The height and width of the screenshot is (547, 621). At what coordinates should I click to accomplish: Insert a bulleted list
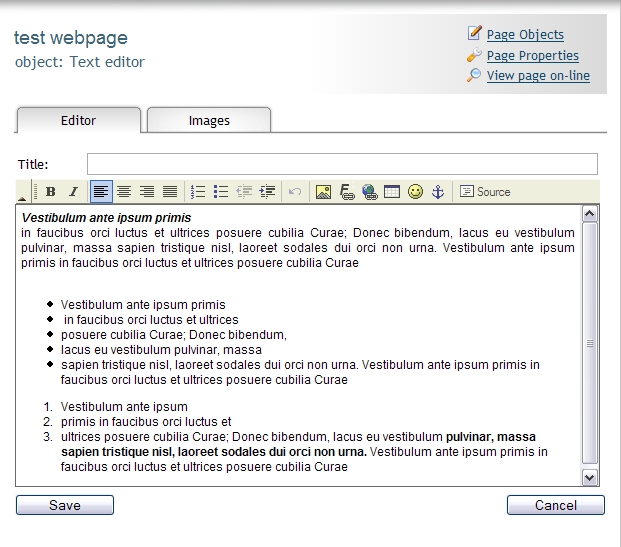point(221,192)
